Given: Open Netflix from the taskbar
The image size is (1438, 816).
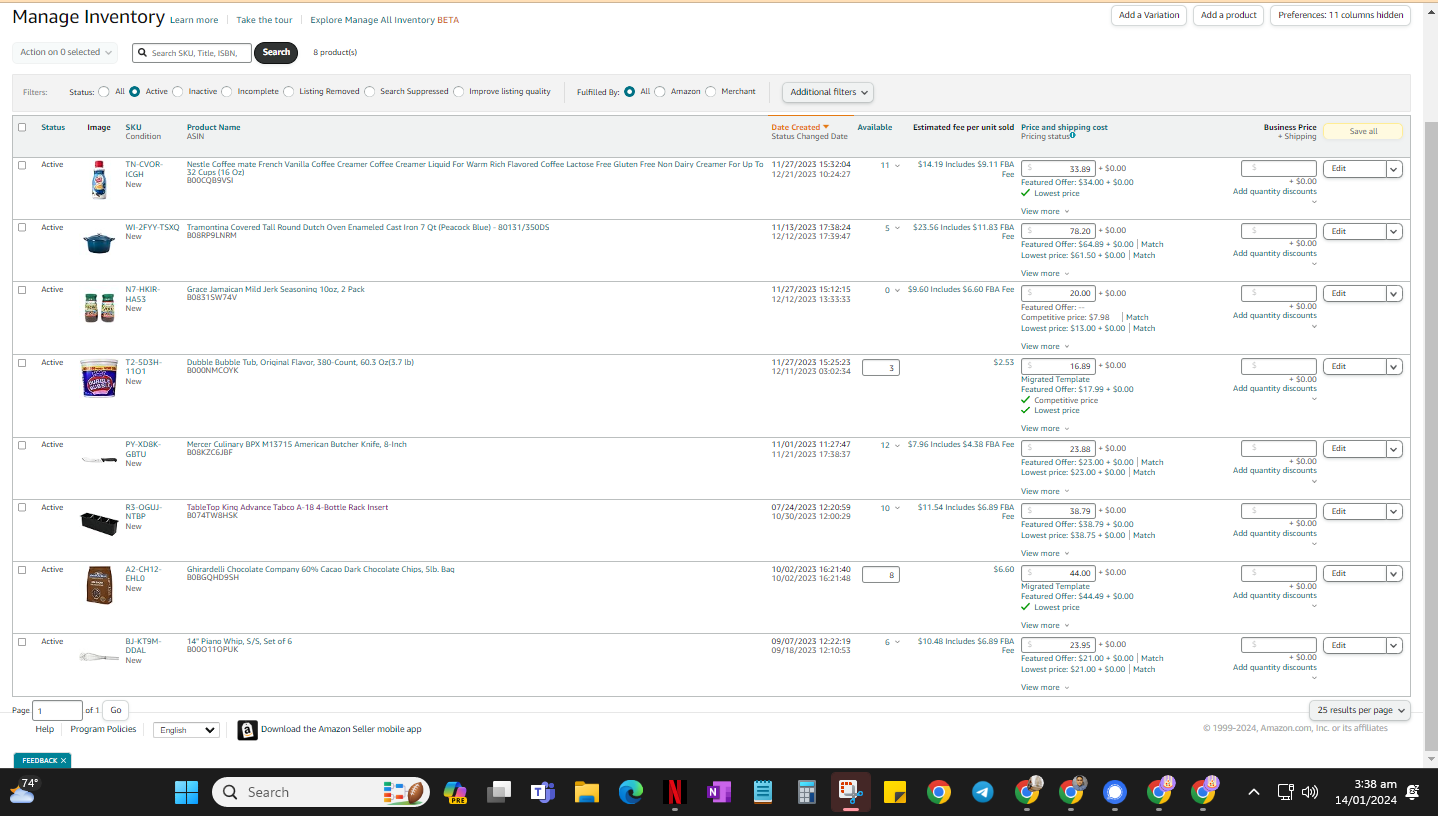Looking at the screenshot, I should 674,792.
